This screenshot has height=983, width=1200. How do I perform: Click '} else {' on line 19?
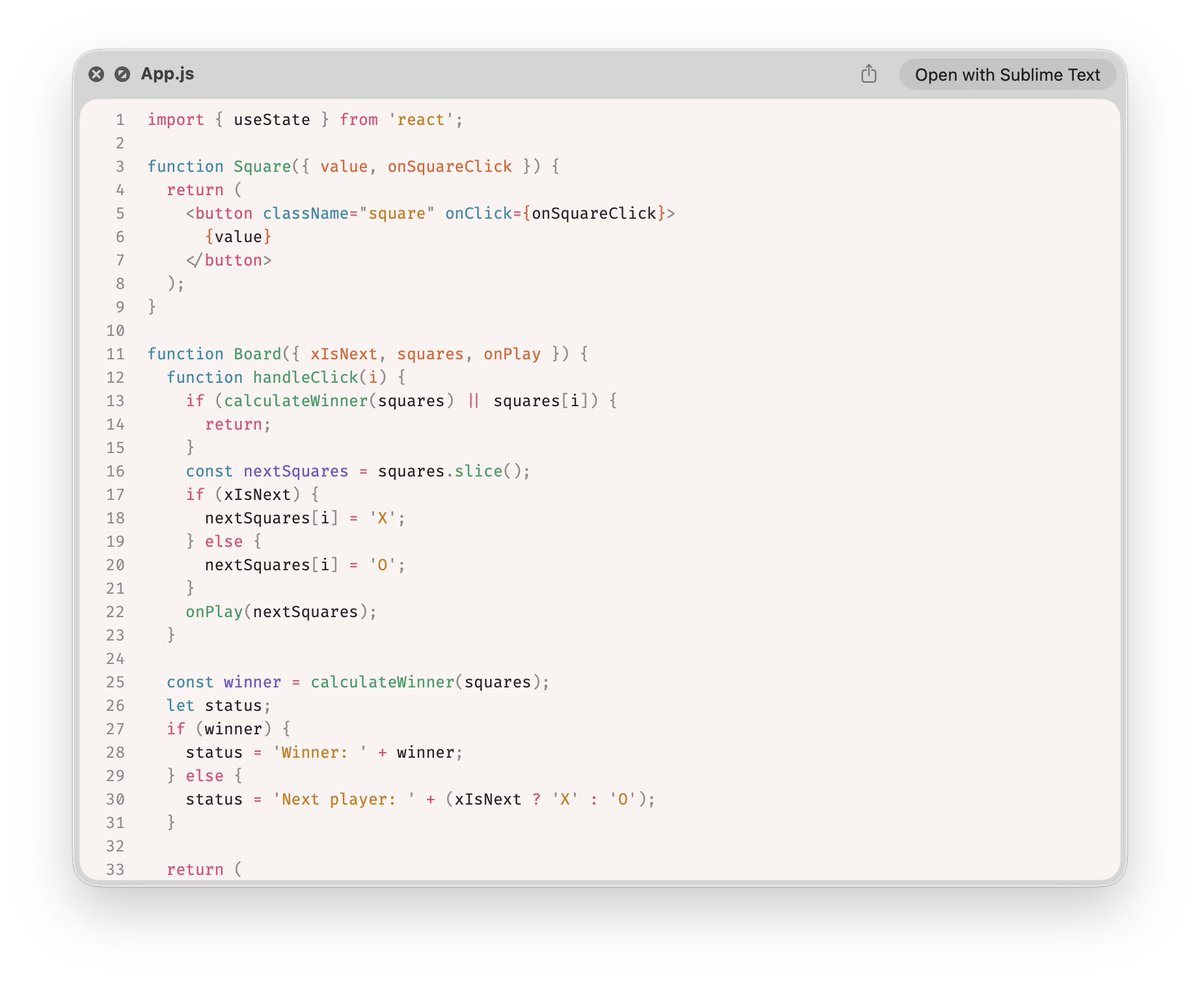coord(224,541)
